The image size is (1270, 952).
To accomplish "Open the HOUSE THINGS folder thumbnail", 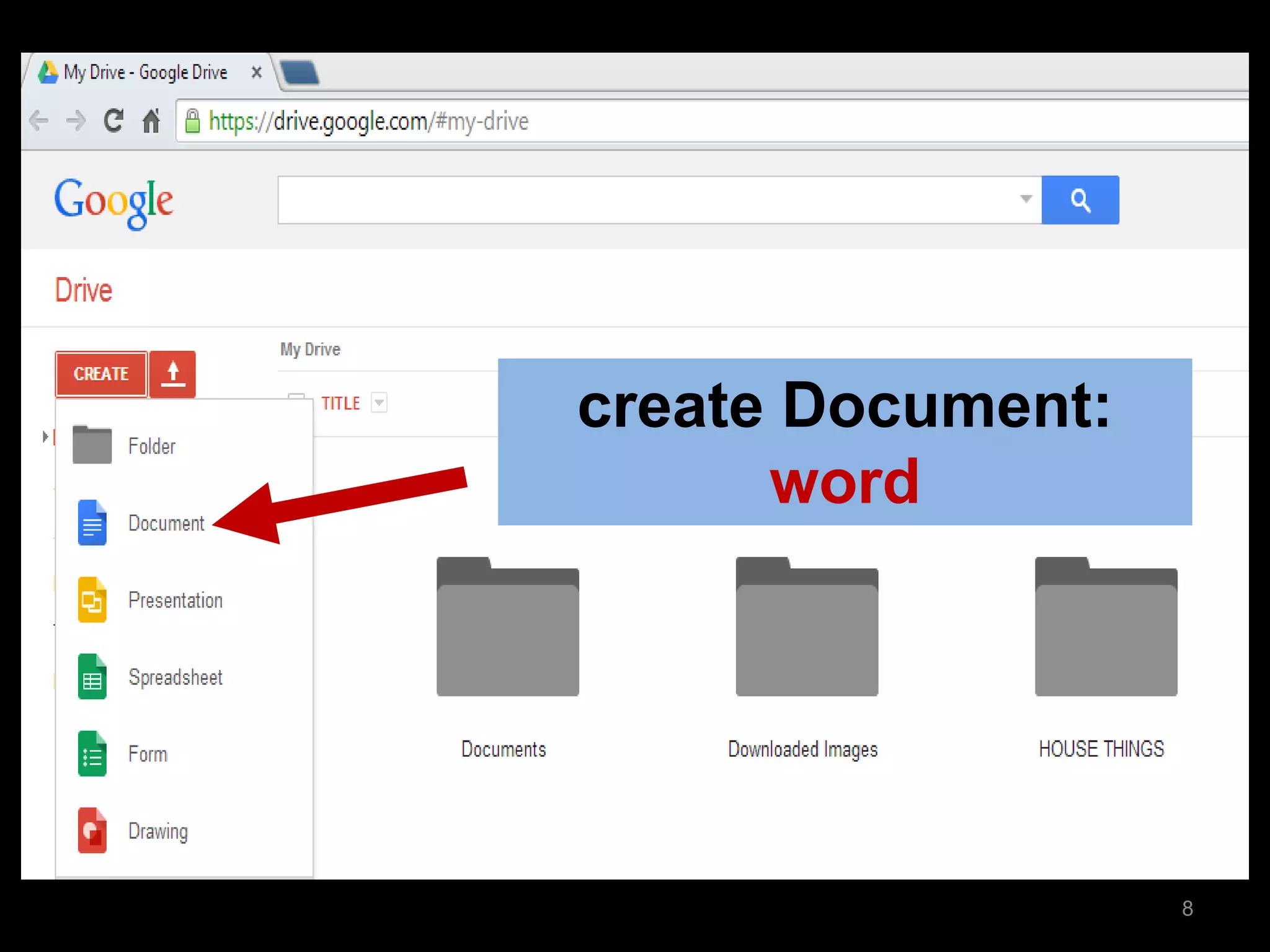I will 1106,627.
